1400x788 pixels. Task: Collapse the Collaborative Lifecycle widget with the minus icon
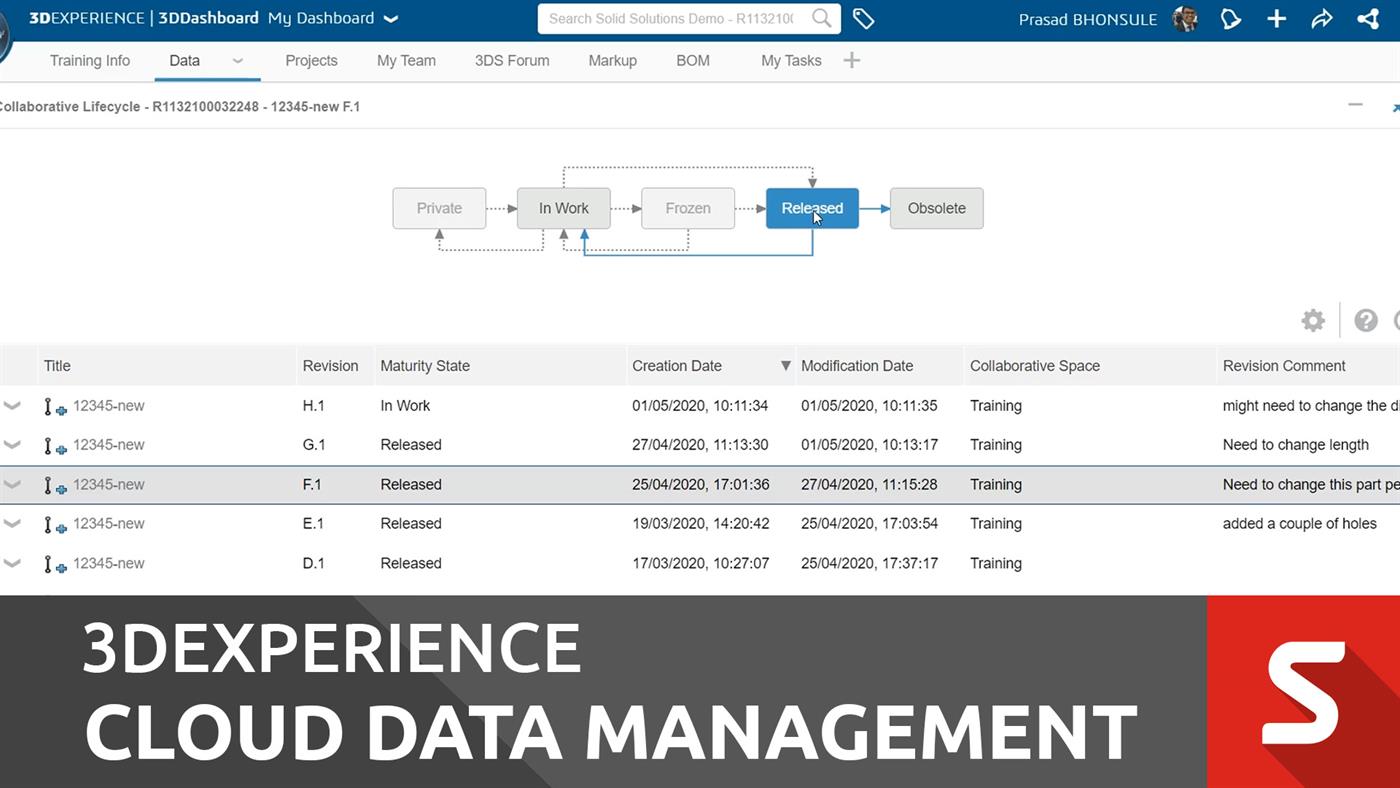[1355, 104]
